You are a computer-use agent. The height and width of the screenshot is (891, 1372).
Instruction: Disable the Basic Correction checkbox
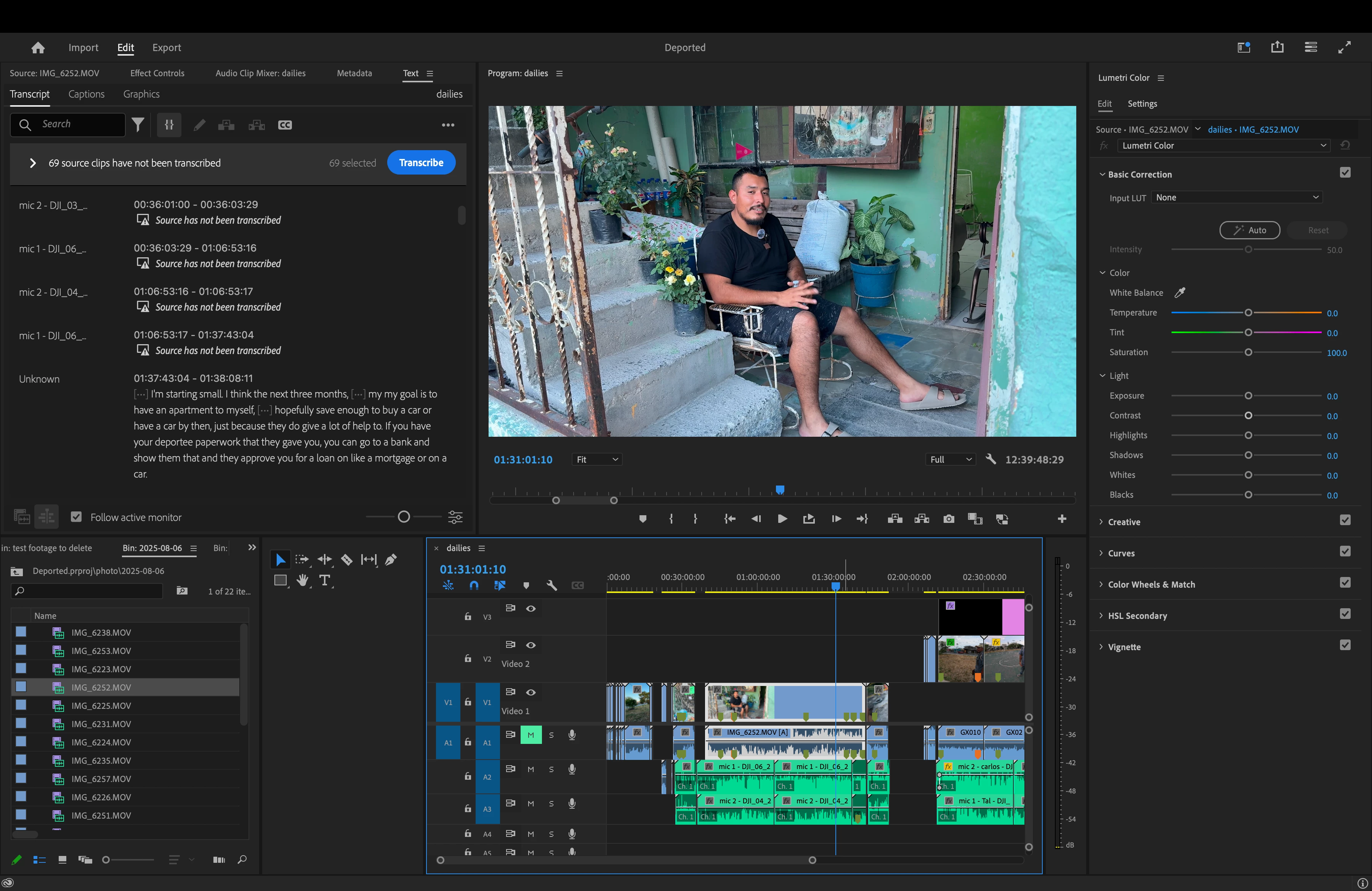coord(1345,173)
